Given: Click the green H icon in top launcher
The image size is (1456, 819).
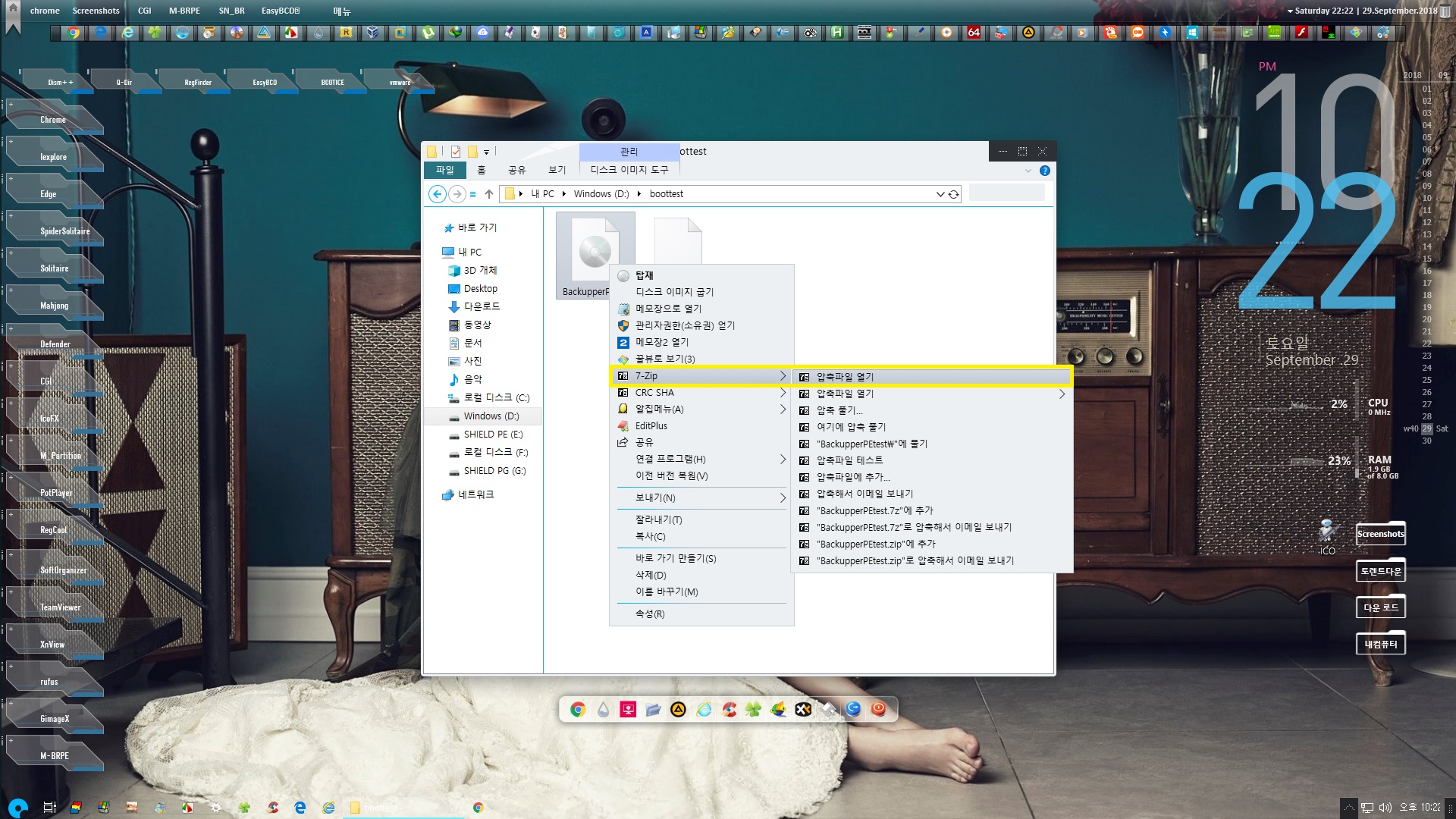Looking at the screenshot, I should pos(837,33).
